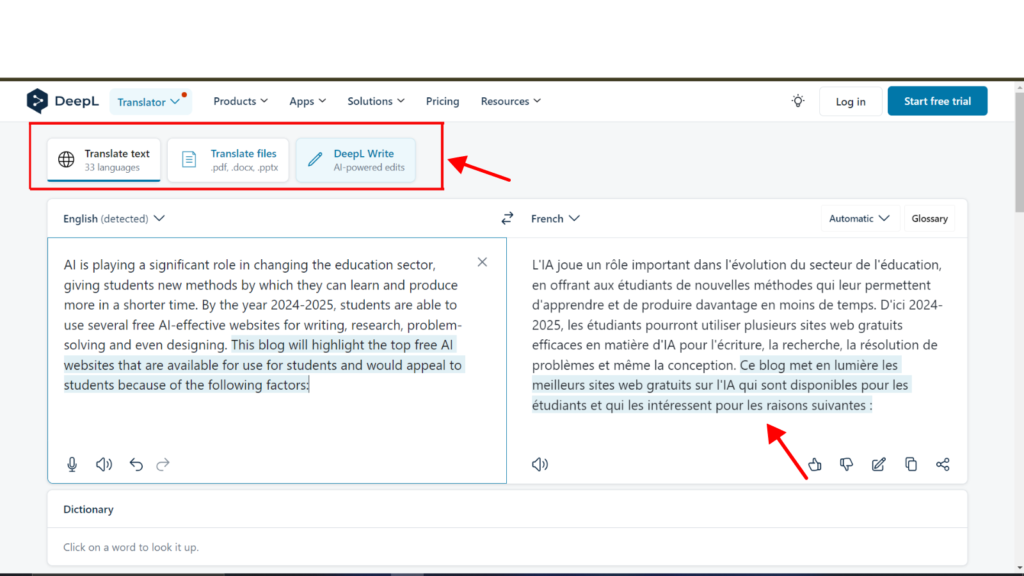Click the microphone dictation icon

(72, 464)
